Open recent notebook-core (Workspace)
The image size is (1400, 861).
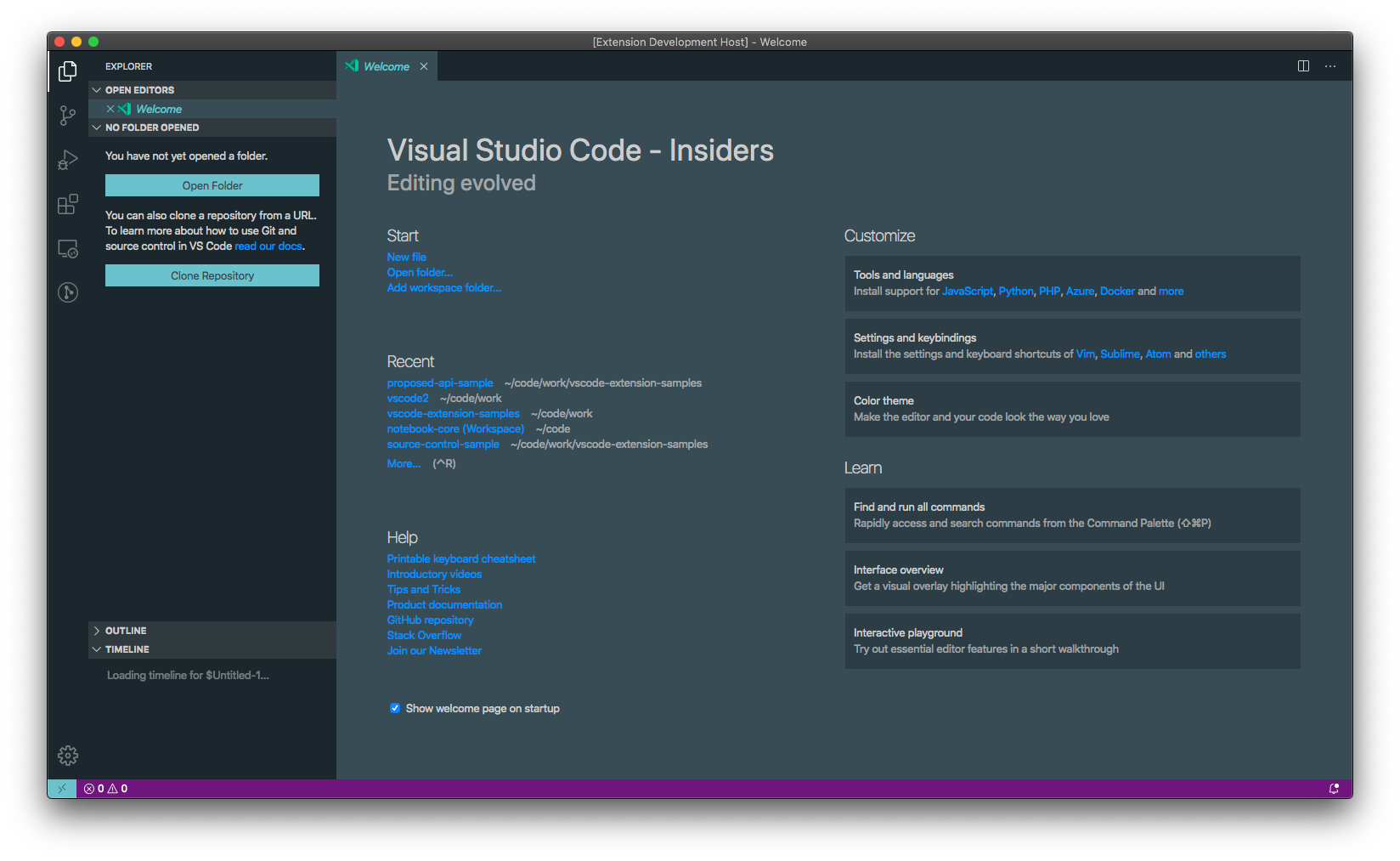coord(455,429)
